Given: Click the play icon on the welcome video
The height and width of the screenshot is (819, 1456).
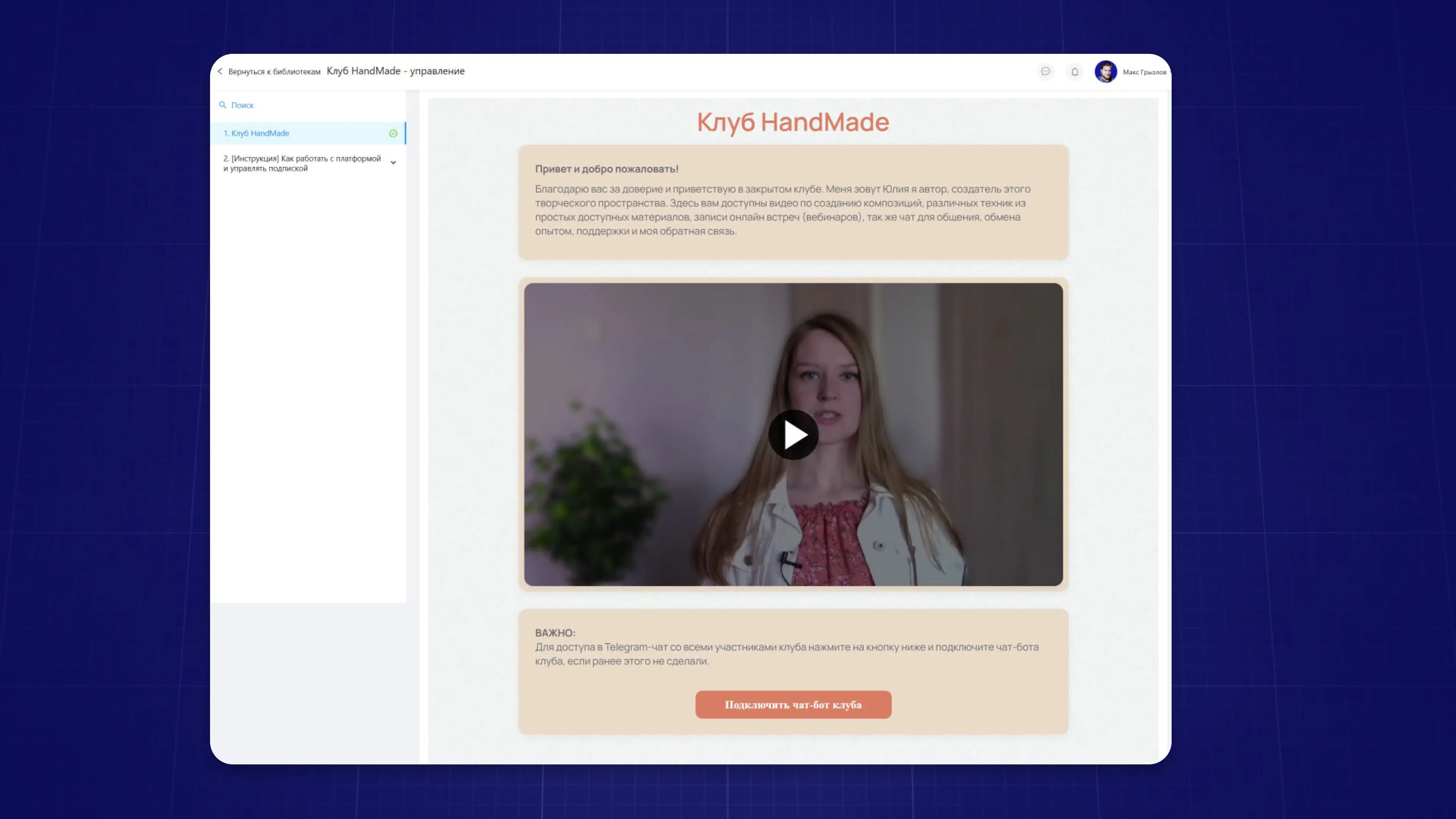Looking at the screenshot, I should (x=794, y=435).
